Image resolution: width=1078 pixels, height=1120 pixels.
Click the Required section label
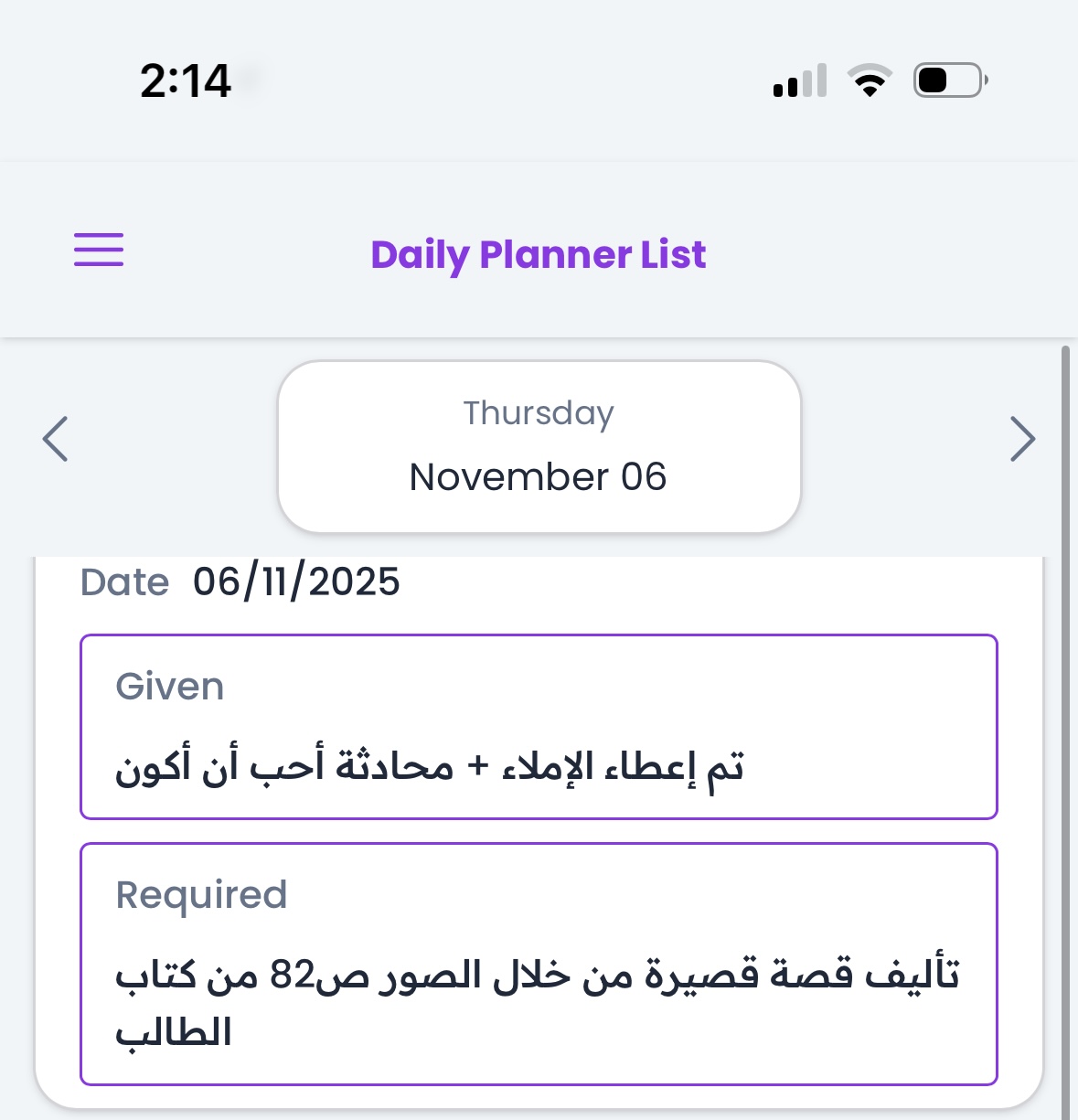pyautogui.click(x=201, y=894)
